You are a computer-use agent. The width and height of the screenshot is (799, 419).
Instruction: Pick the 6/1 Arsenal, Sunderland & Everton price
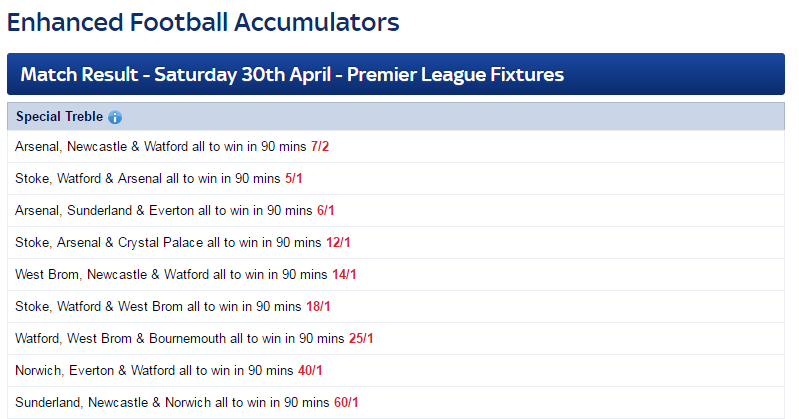click(326, 211)
